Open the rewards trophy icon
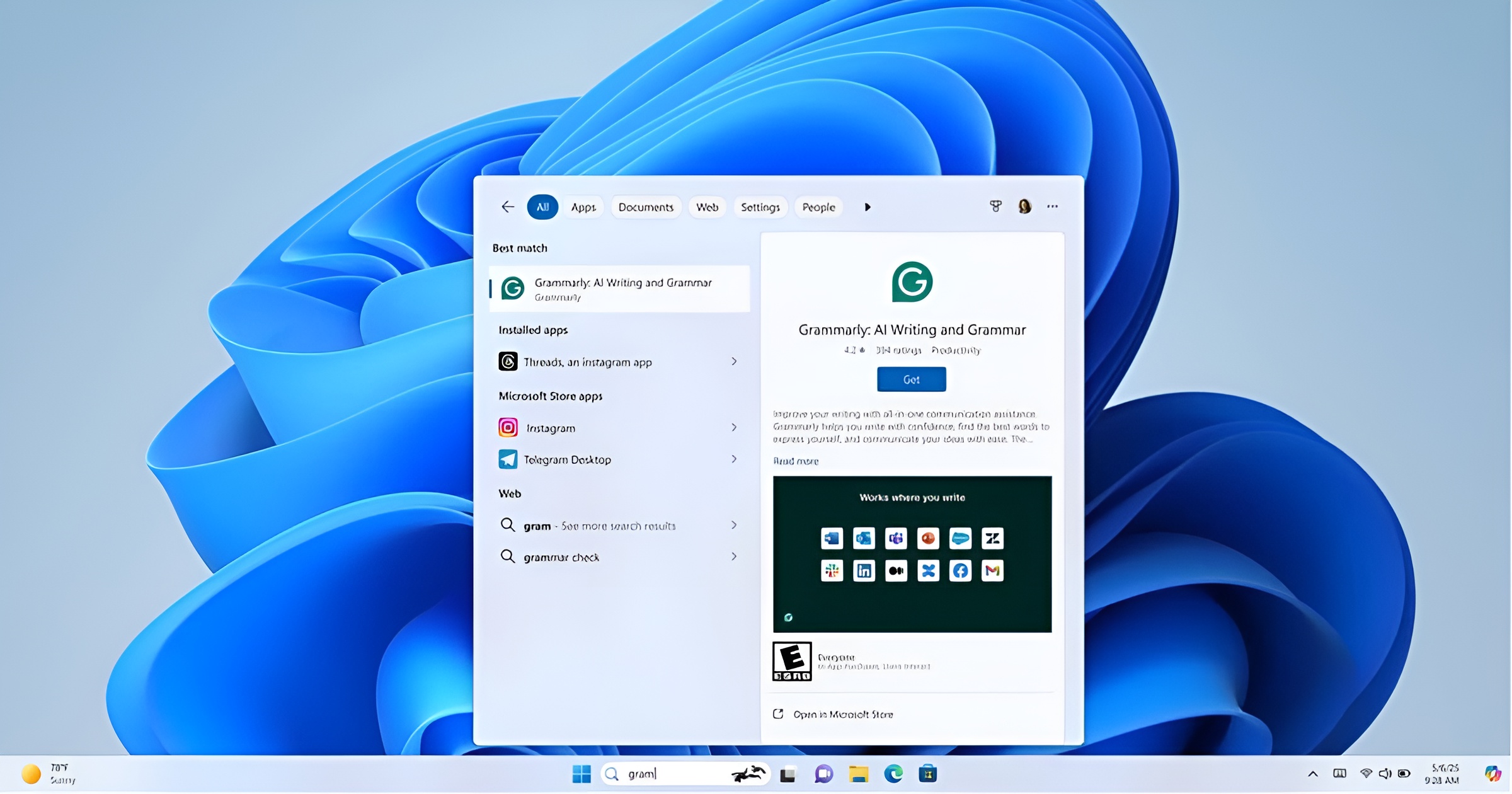Viewport: 1512px width, 794px height. point(995,206)
